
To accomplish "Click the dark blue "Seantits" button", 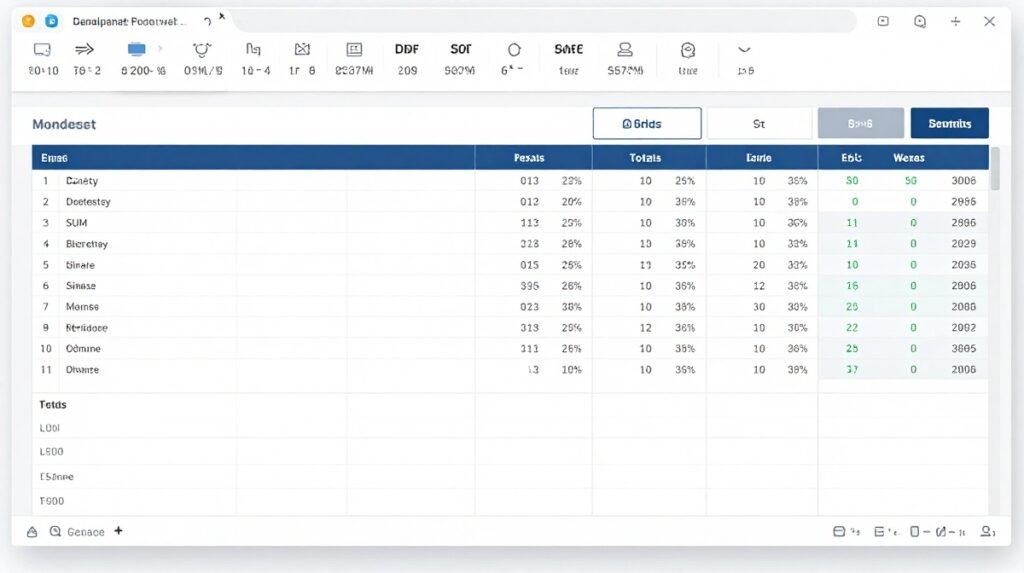I will click(x=950, y=123).
